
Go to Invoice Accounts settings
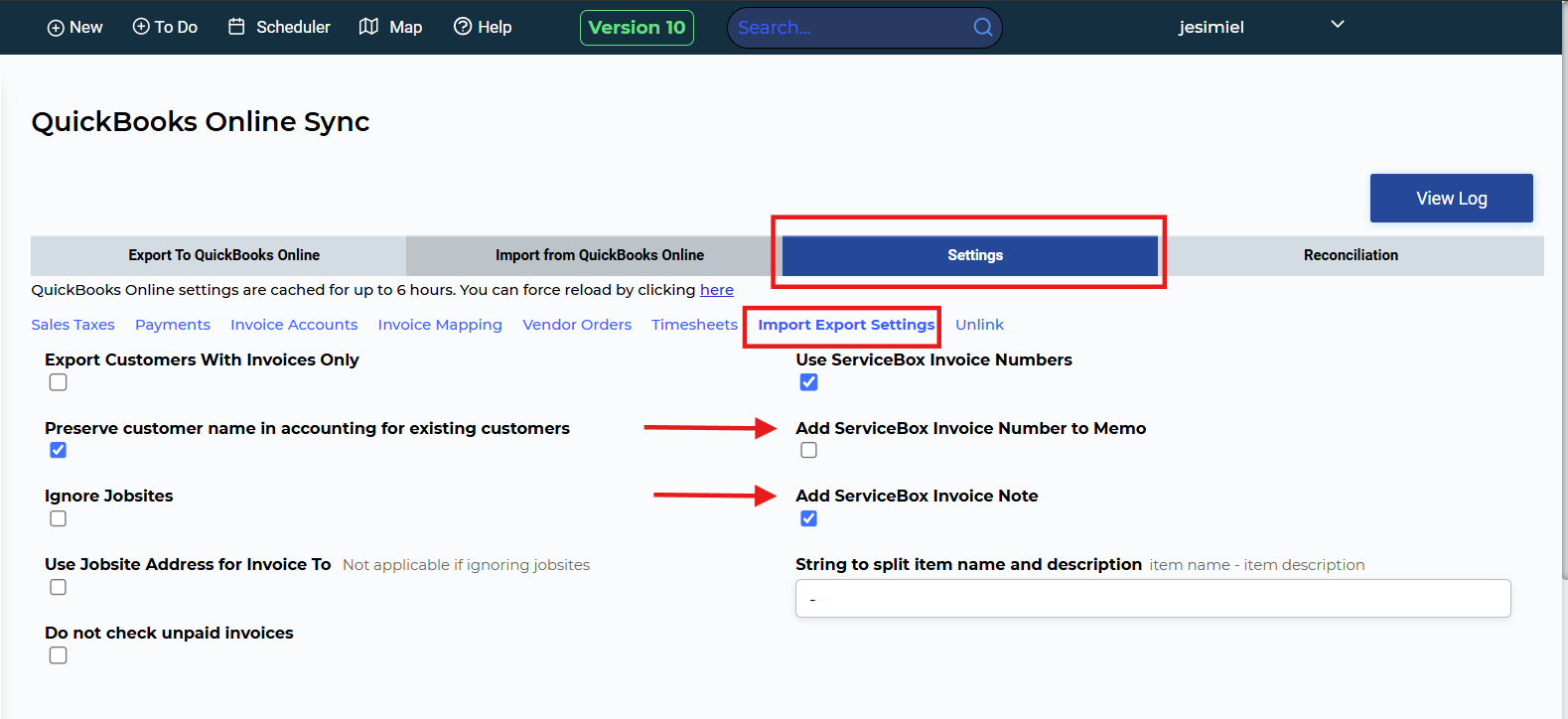click(x=294, y=325)
